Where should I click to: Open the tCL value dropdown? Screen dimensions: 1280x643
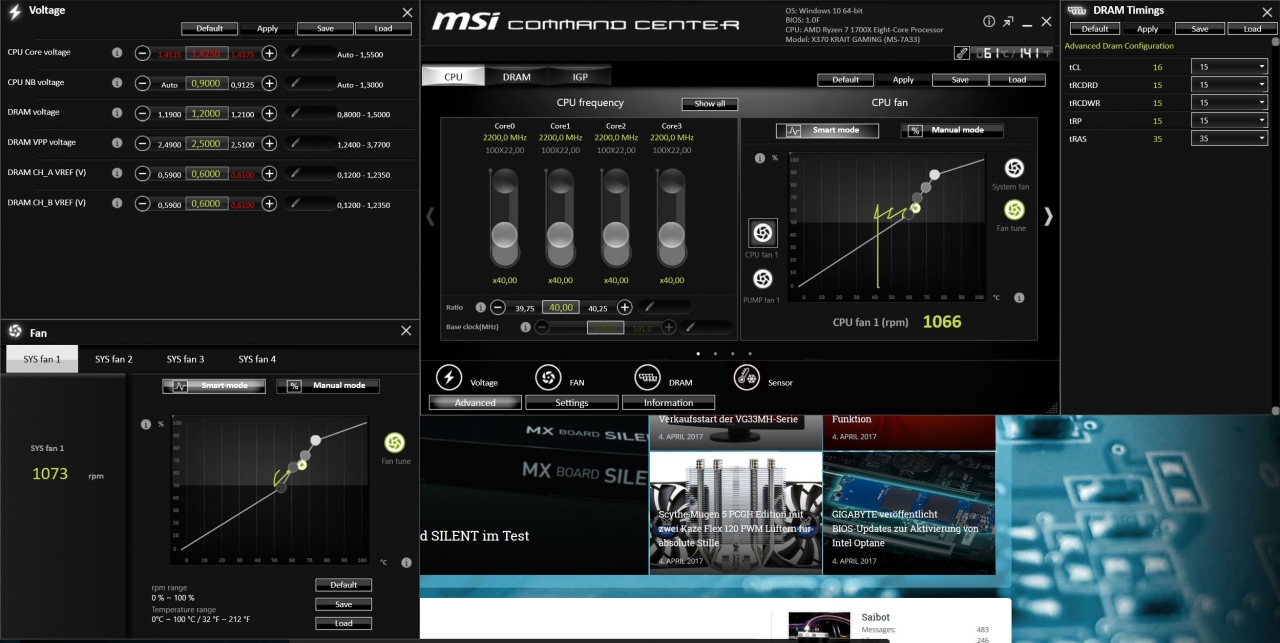pyautogui.click(x=1229, y=67)
